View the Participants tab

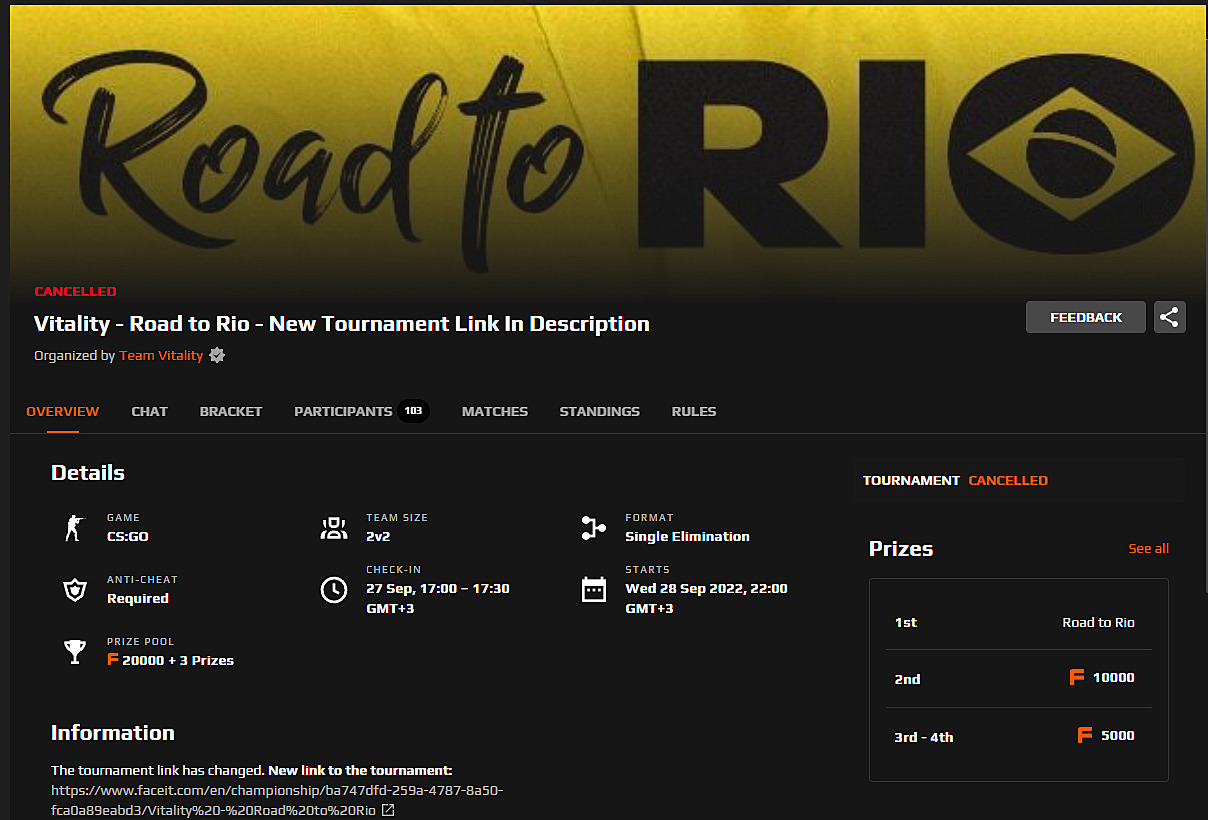(343, 411)
